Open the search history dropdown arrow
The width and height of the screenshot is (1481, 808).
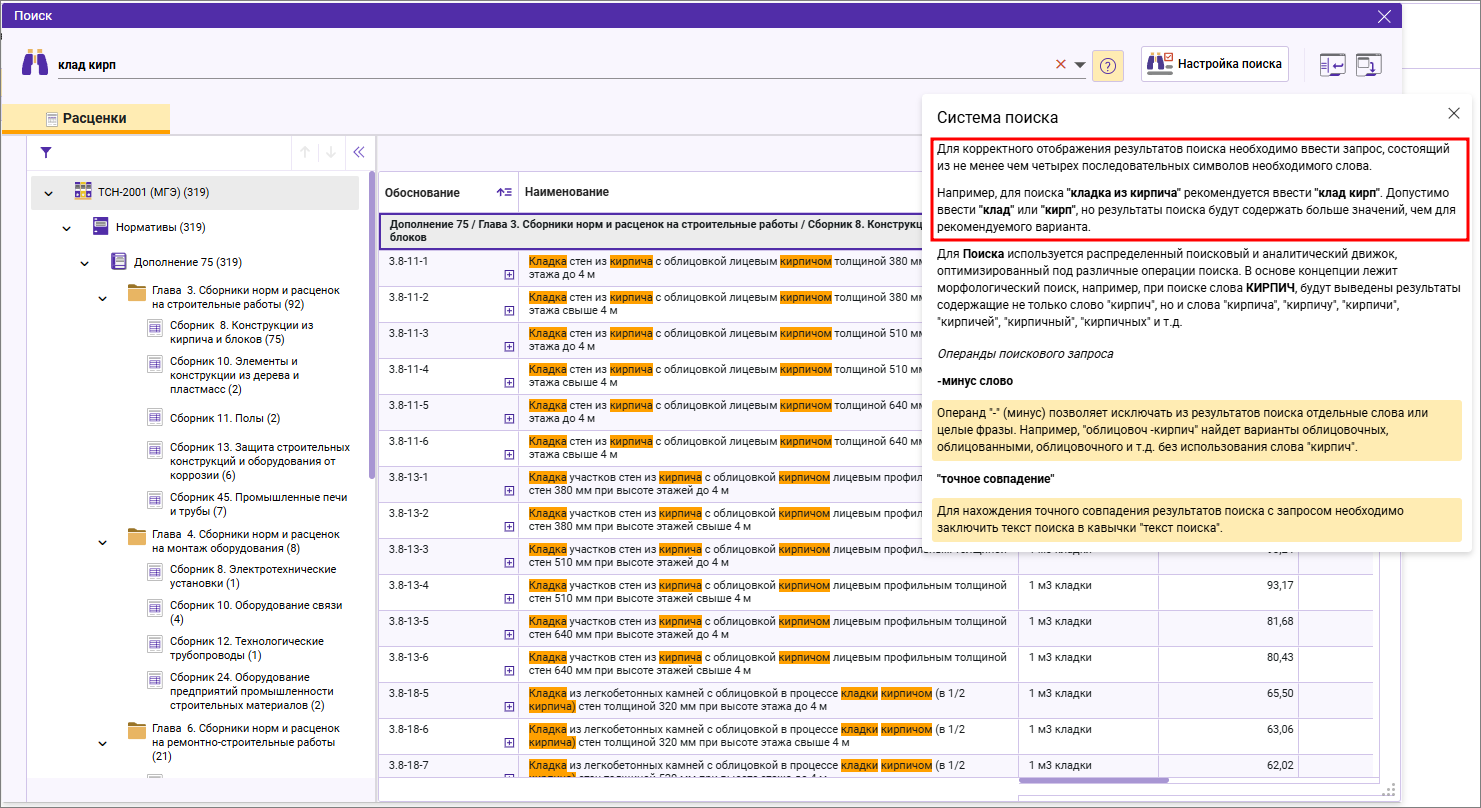tap(1080, 65)
